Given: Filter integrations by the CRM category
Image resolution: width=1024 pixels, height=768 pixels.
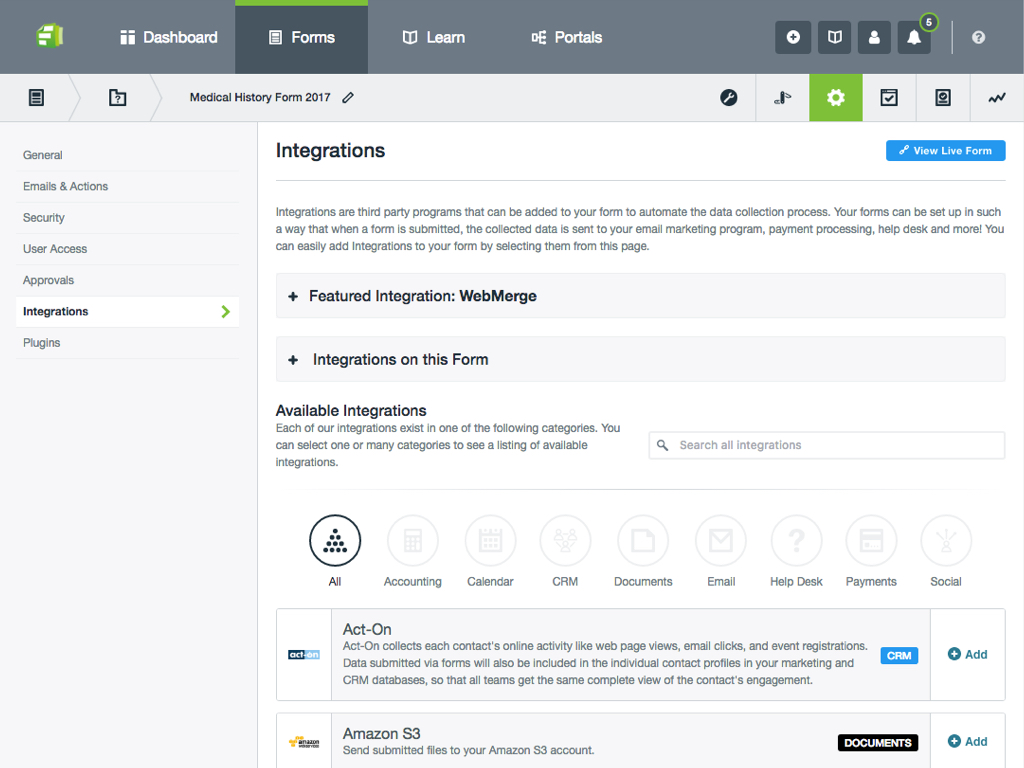Looking at the screenshot, I should [565, 540].
